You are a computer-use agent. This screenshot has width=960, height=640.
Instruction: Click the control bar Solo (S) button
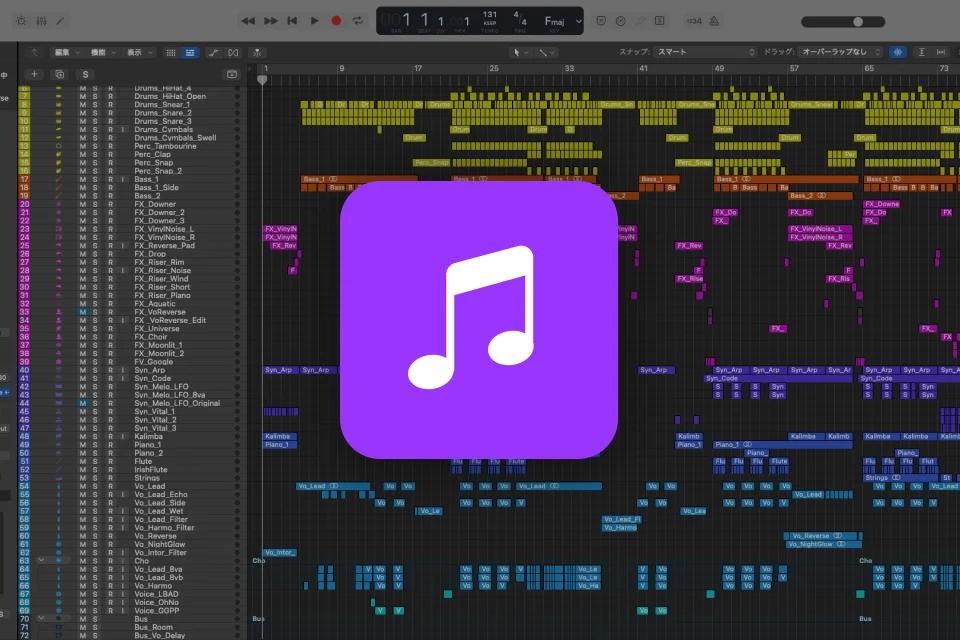659,21
